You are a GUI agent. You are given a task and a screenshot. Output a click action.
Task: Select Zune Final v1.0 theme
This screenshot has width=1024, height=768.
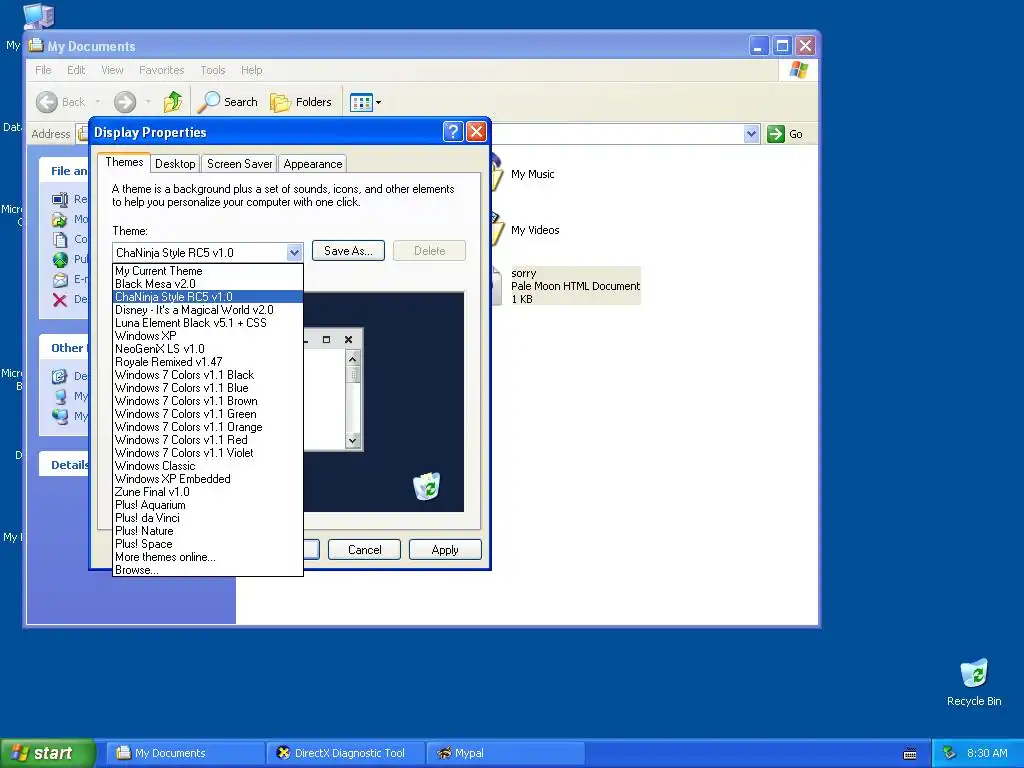click(208, 492)
